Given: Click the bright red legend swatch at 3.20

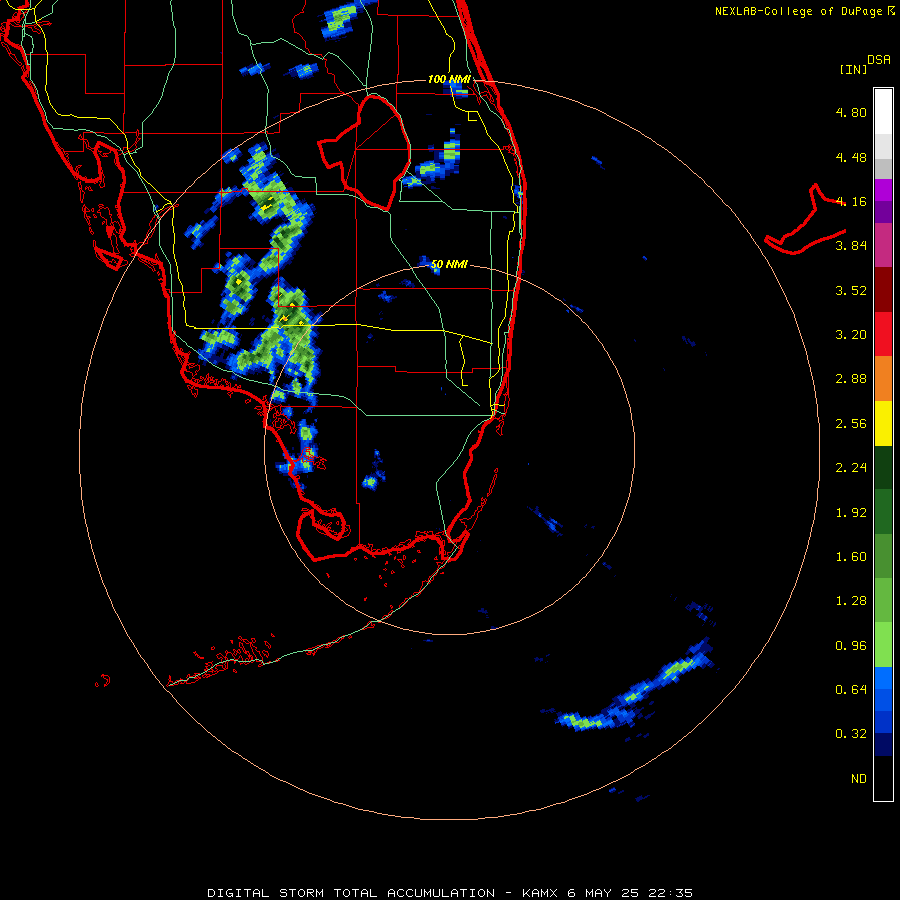Looking at the screenshot, I should click(883, 334).
